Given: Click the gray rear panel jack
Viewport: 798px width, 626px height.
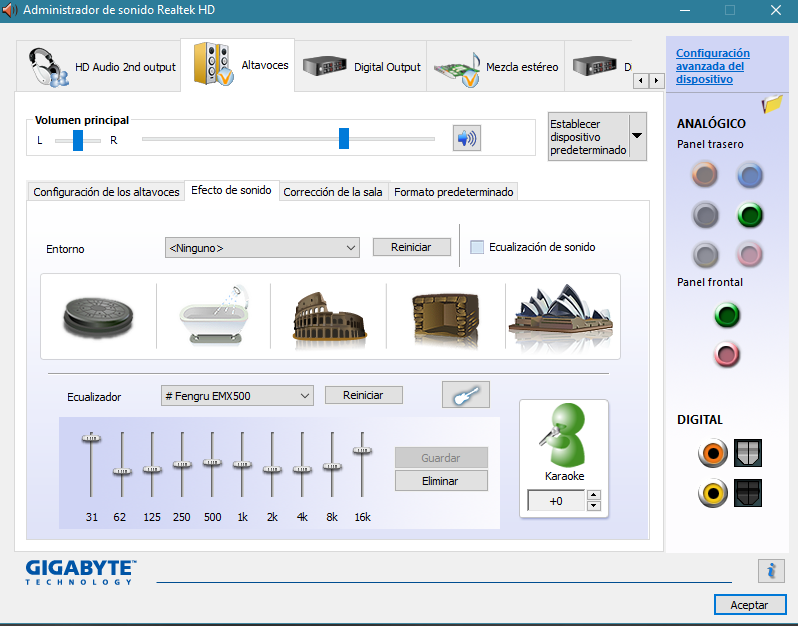Looking at the screenshot, I should pyautogui.click(x=705, y=254).
